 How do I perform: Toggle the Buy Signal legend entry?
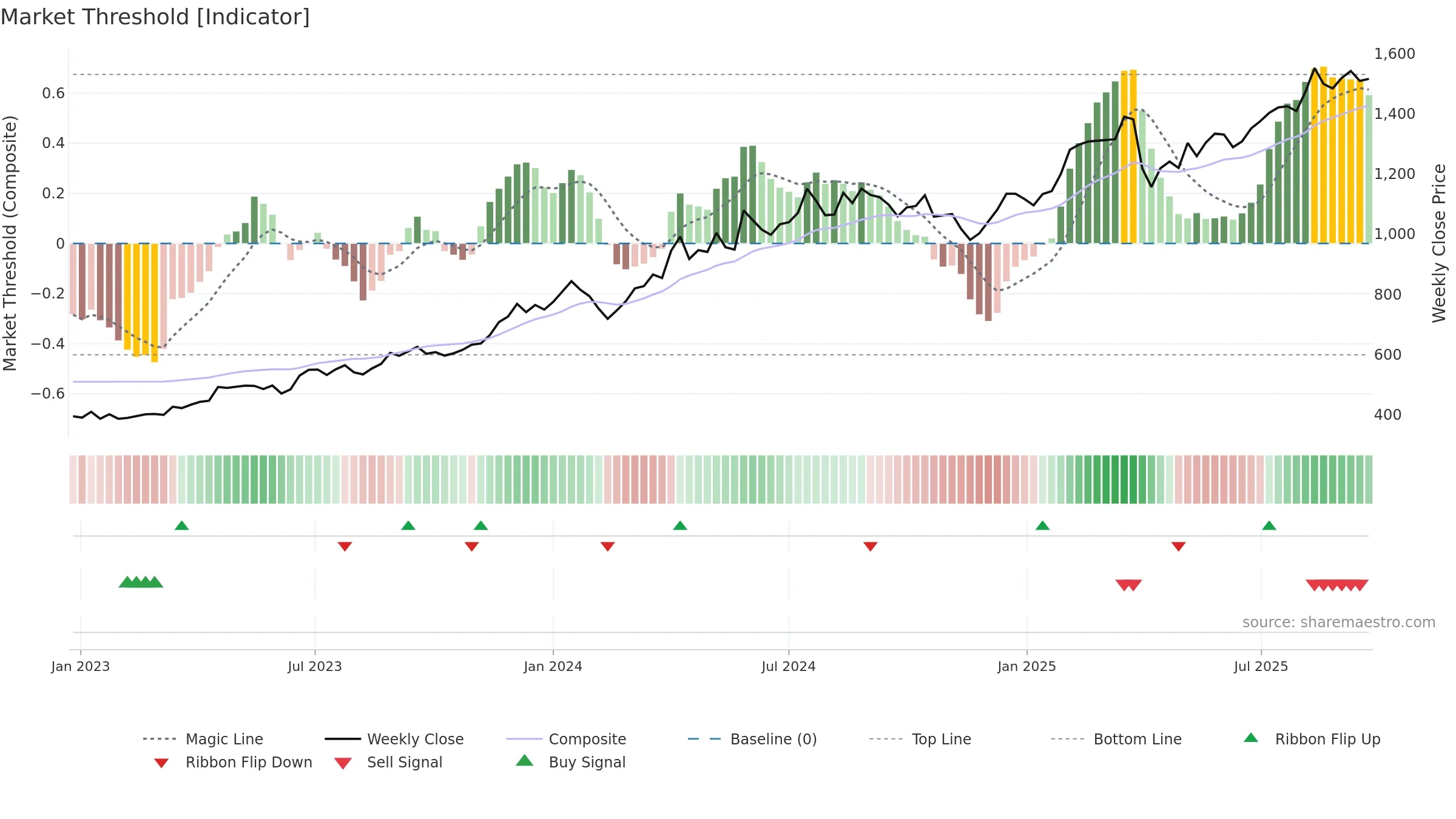[x=570, y=762]
